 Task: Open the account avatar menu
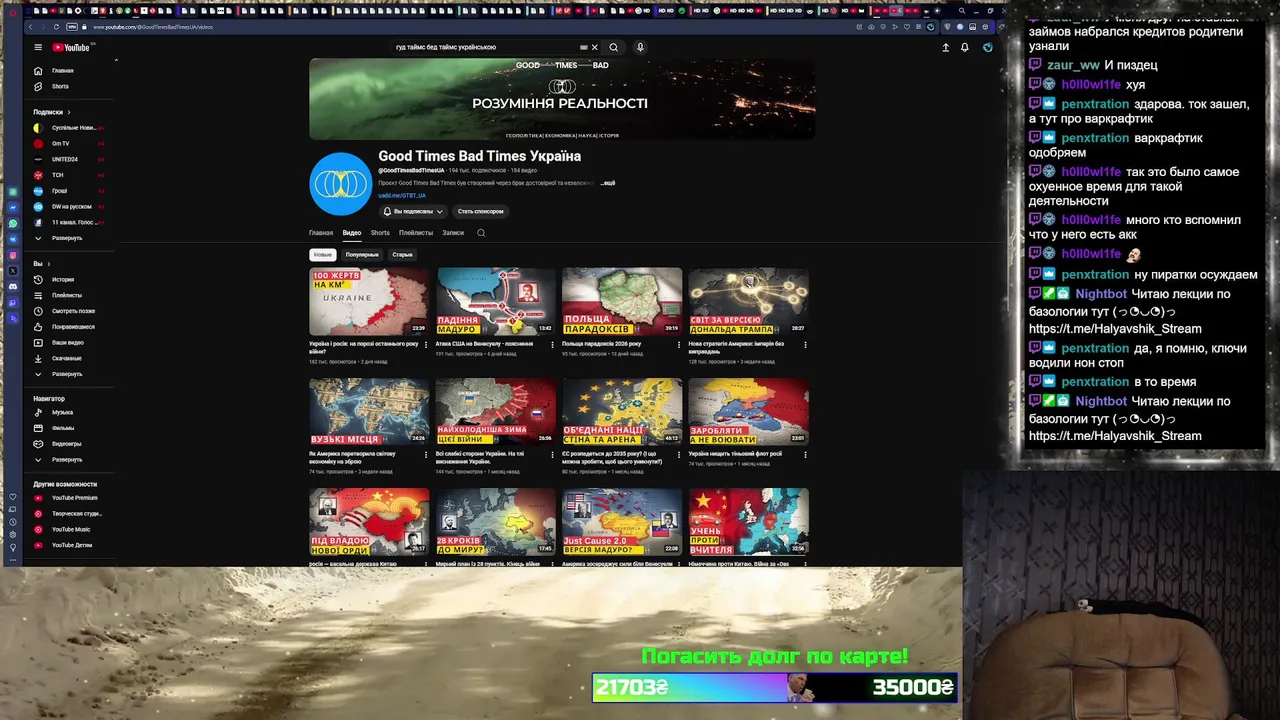click(987, 47)
